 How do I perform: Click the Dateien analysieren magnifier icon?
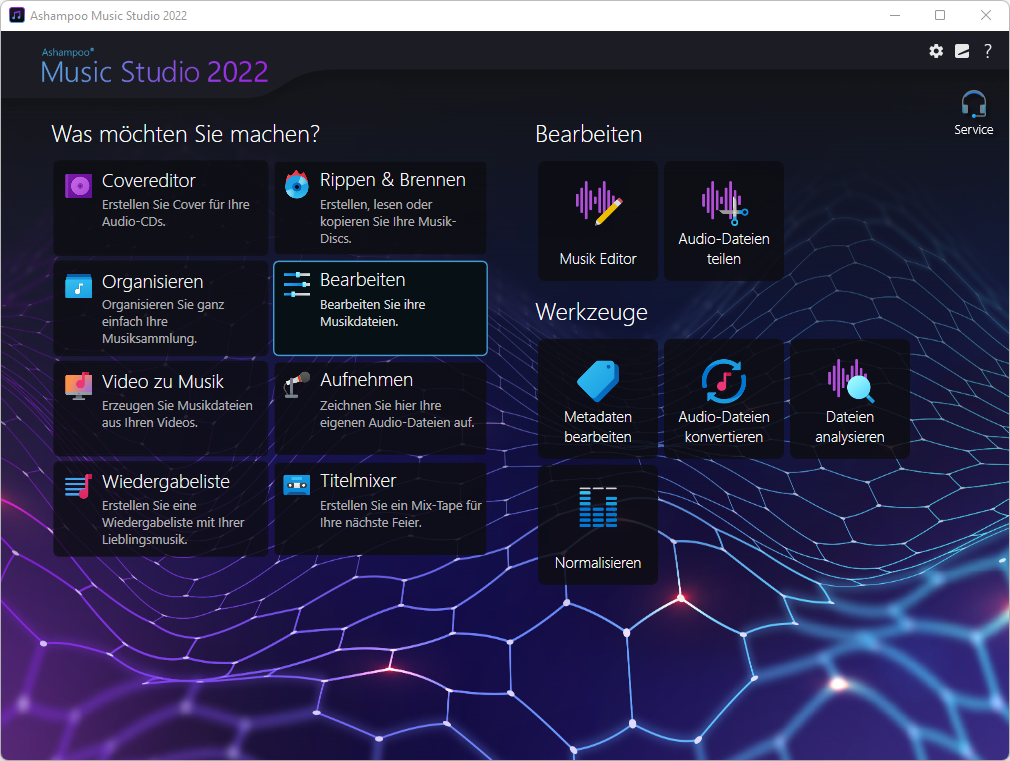[850, 381]
